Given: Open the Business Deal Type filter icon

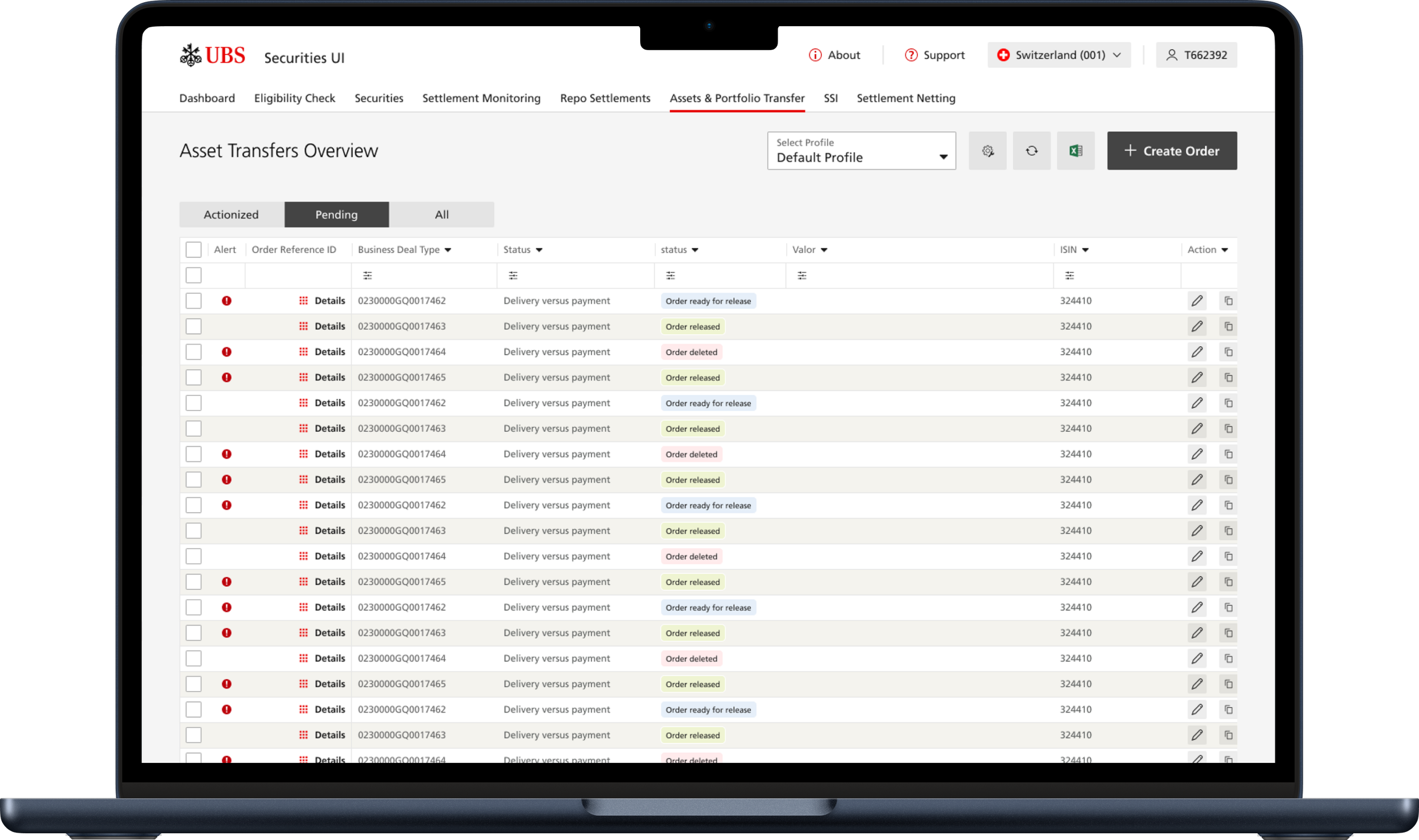Looking at the screenshot, I should pos(367,276).
